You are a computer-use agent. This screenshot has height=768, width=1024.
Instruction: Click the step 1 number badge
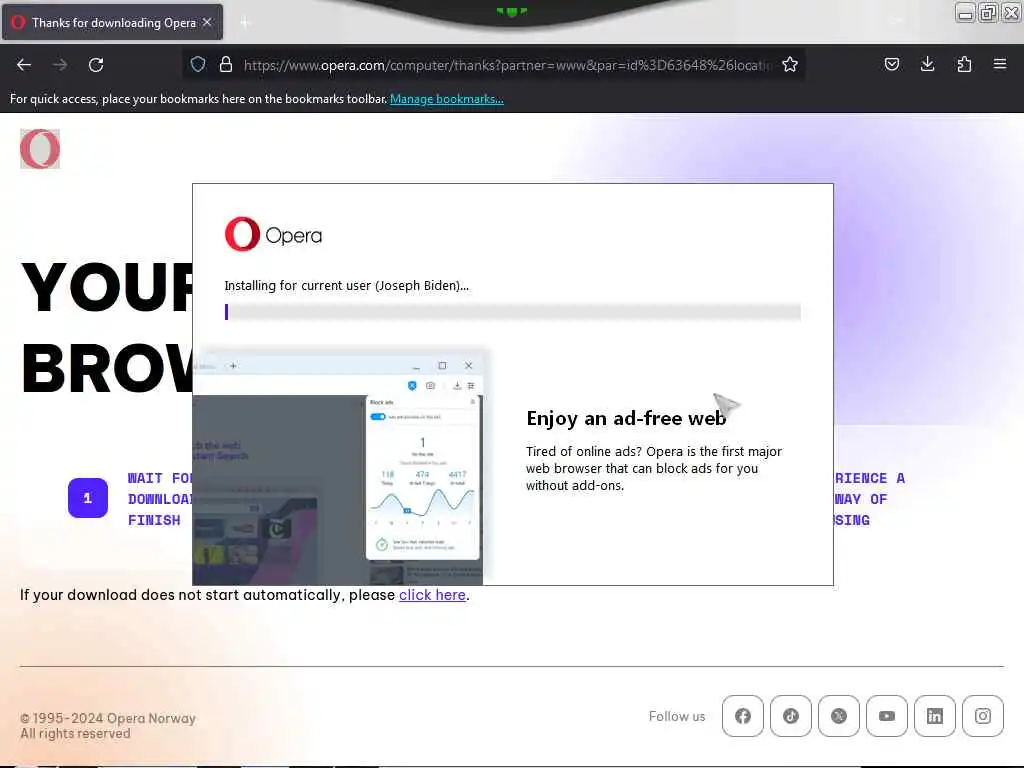click(x=88, y=498)
